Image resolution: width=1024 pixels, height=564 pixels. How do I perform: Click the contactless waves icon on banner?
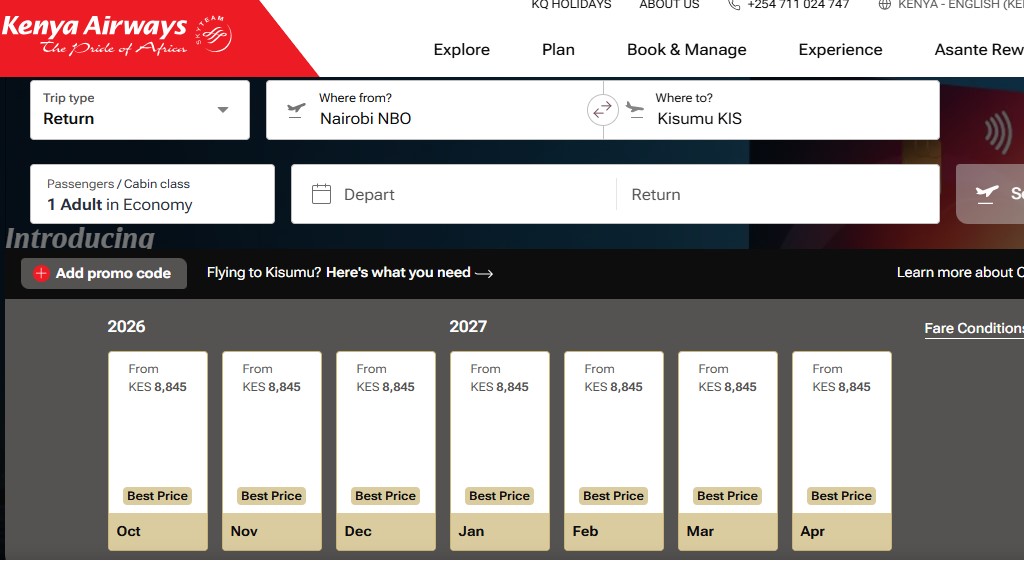tap(998, 133)
